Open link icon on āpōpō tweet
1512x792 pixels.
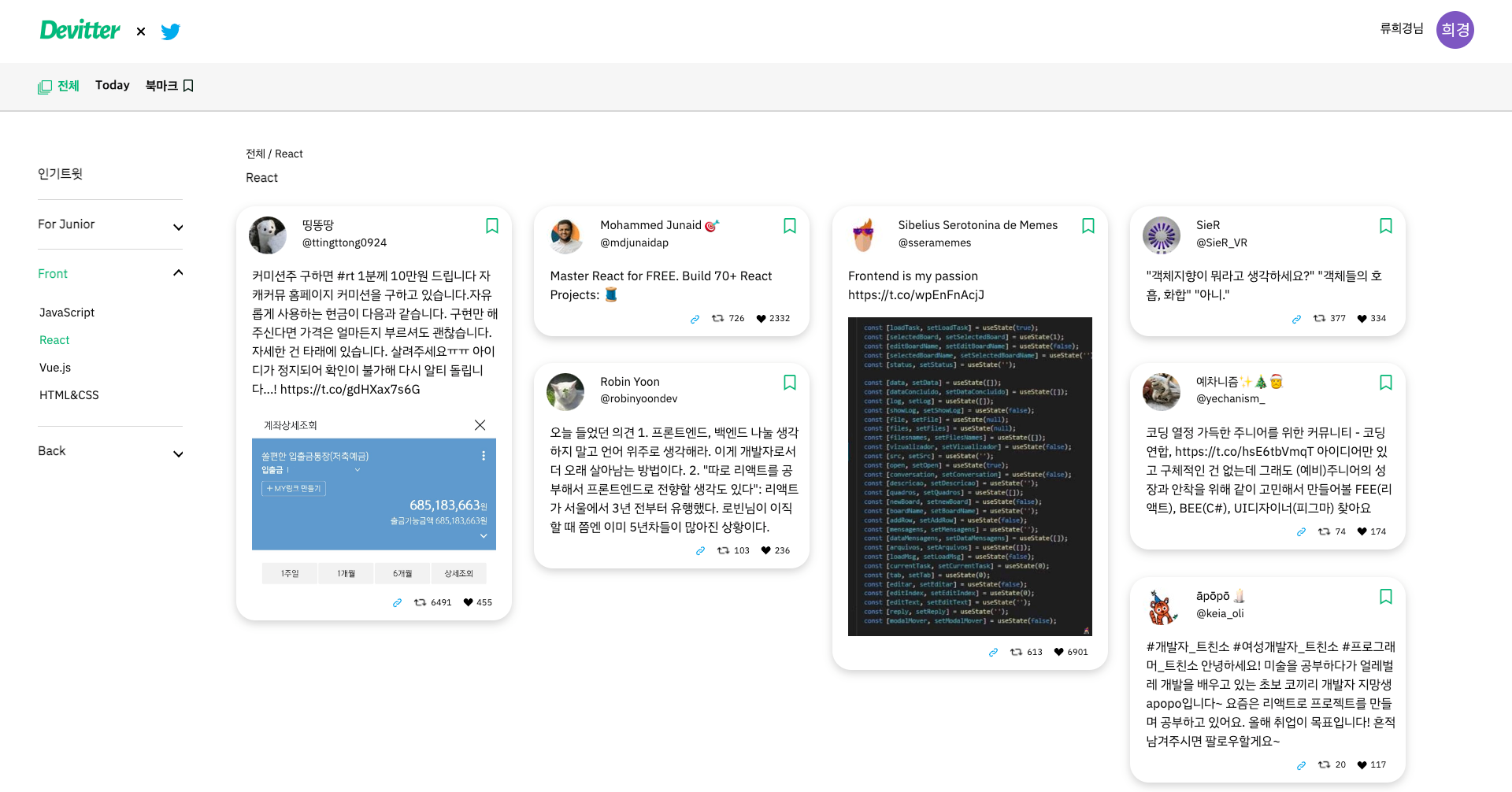tap(1301, 765)
